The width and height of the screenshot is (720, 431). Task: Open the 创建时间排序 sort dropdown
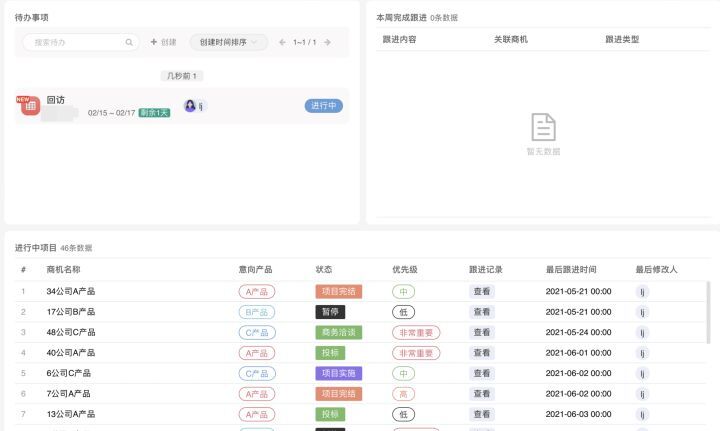(228, 43)
